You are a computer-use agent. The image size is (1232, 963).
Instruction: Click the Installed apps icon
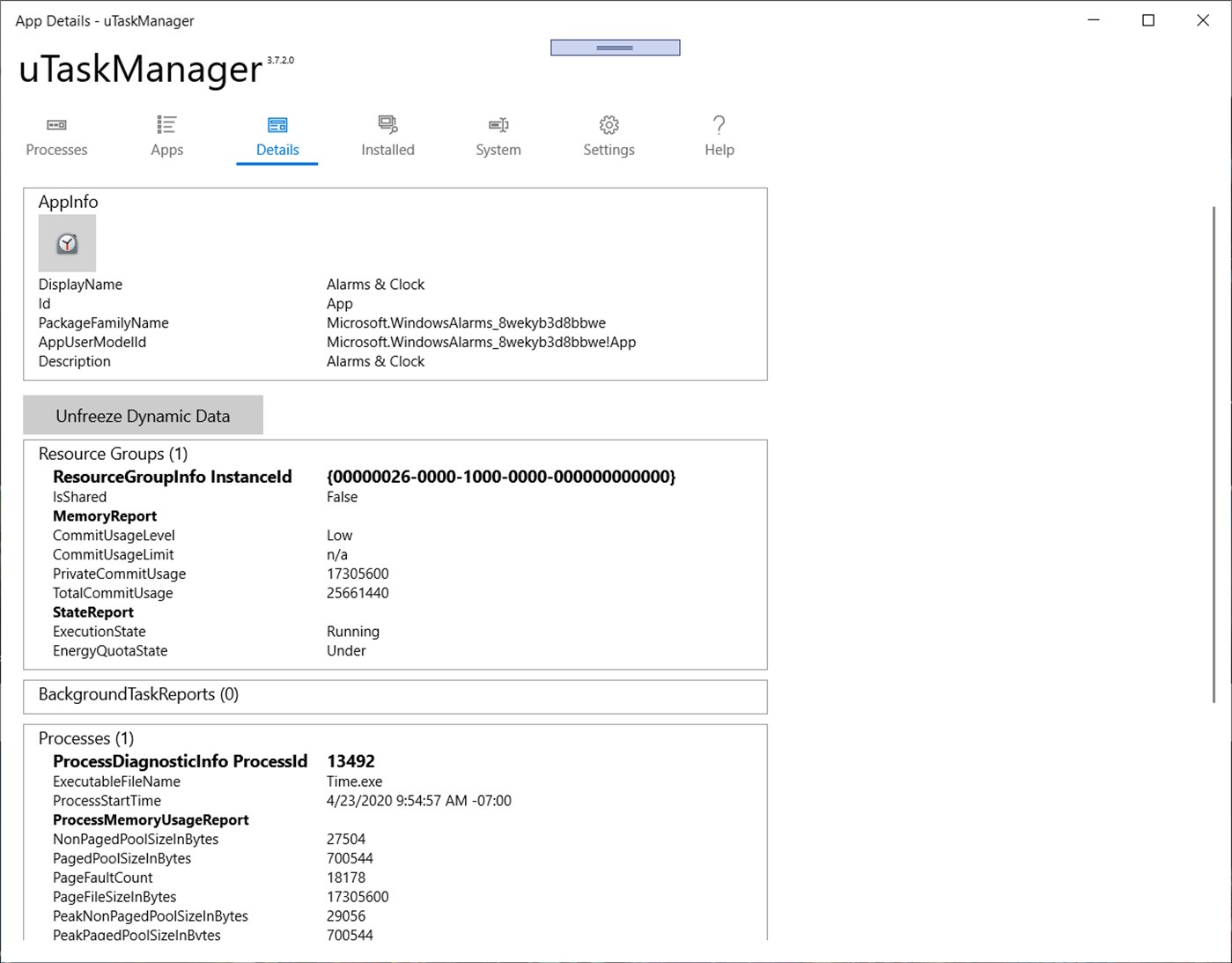[x=387, y=124]
